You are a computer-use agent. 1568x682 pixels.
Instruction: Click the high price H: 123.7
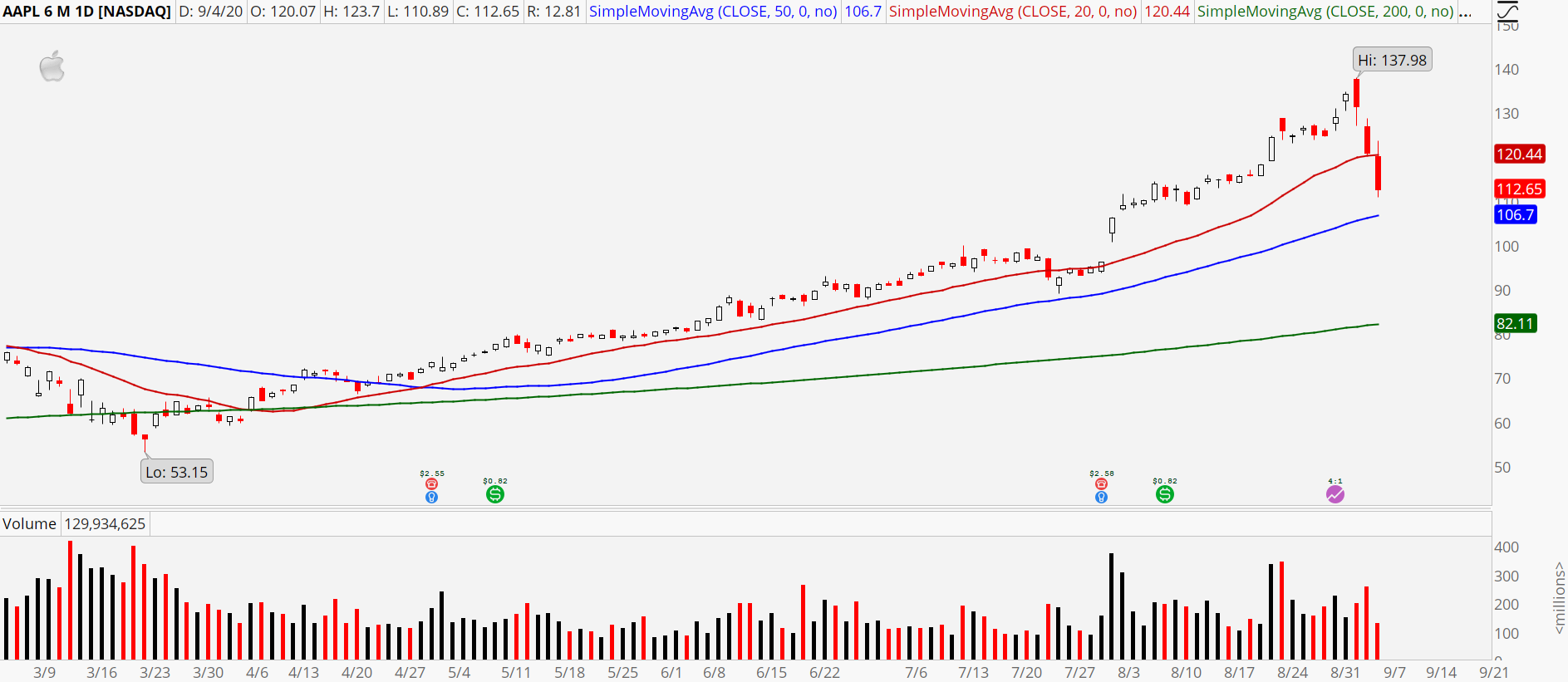[x=351, y=12]
